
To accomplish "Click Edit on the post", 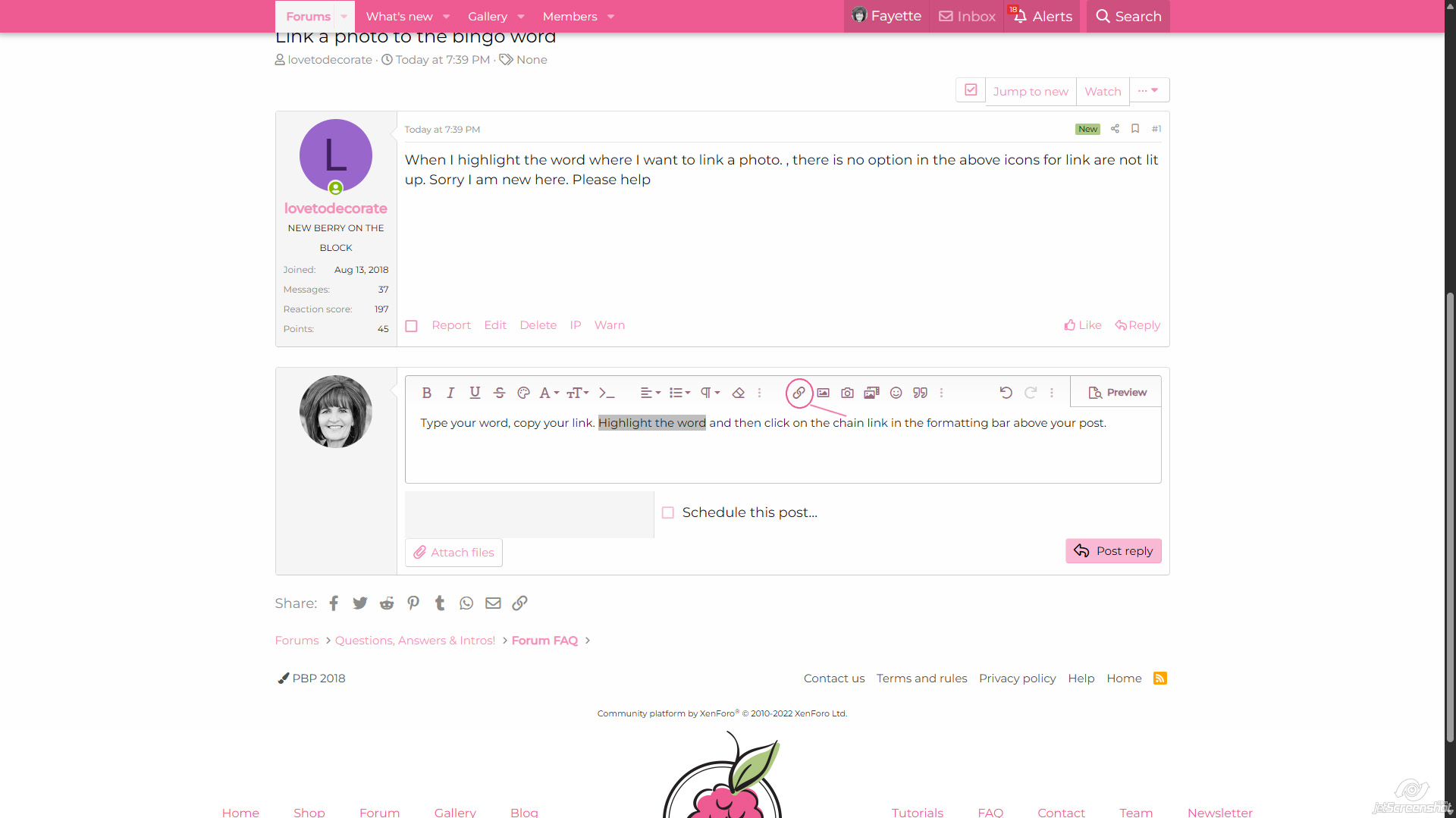I will pos(495,325).
